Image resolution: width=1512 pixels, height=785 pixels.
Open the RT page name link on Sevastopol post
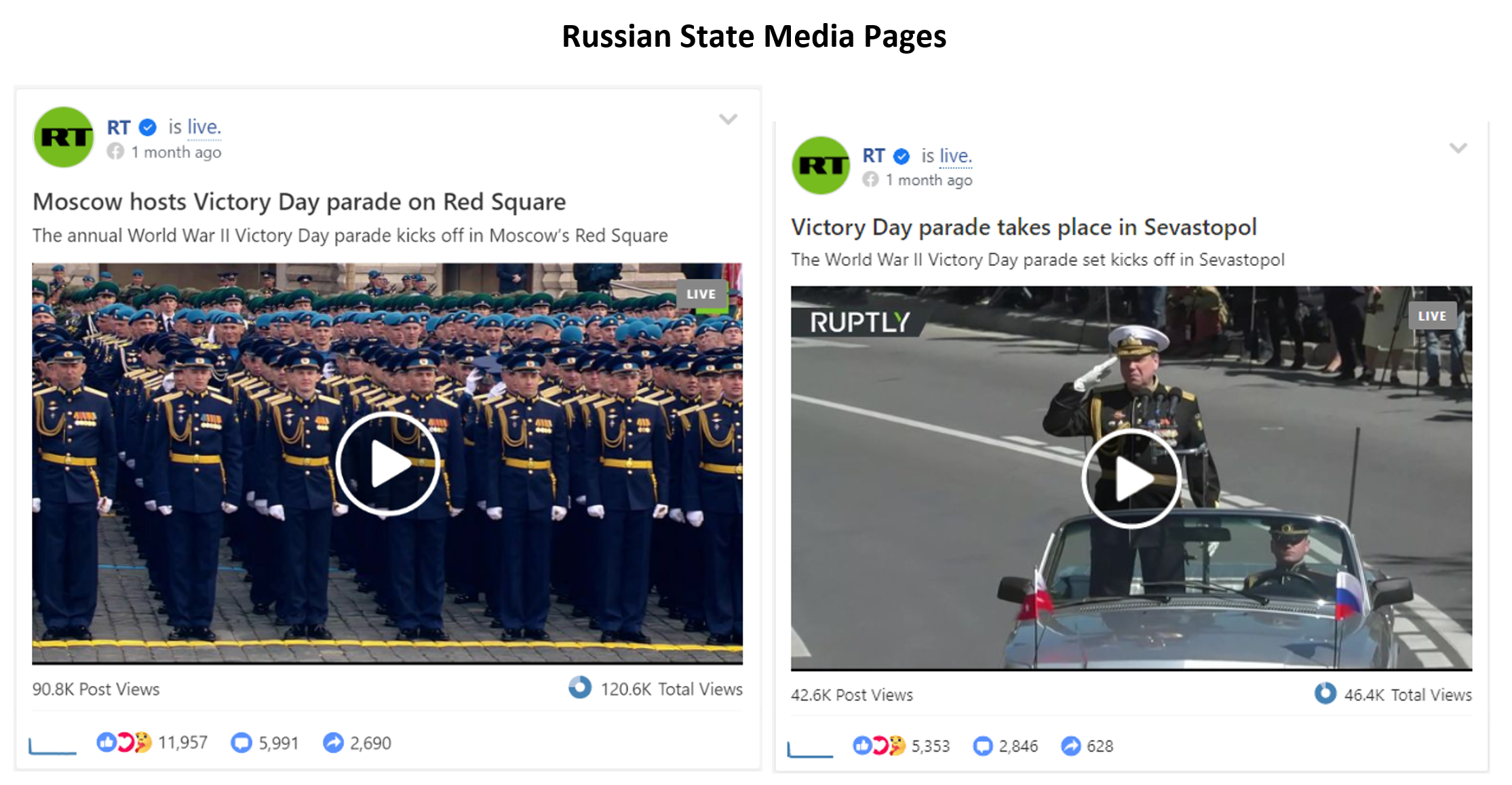click(874, 156)
